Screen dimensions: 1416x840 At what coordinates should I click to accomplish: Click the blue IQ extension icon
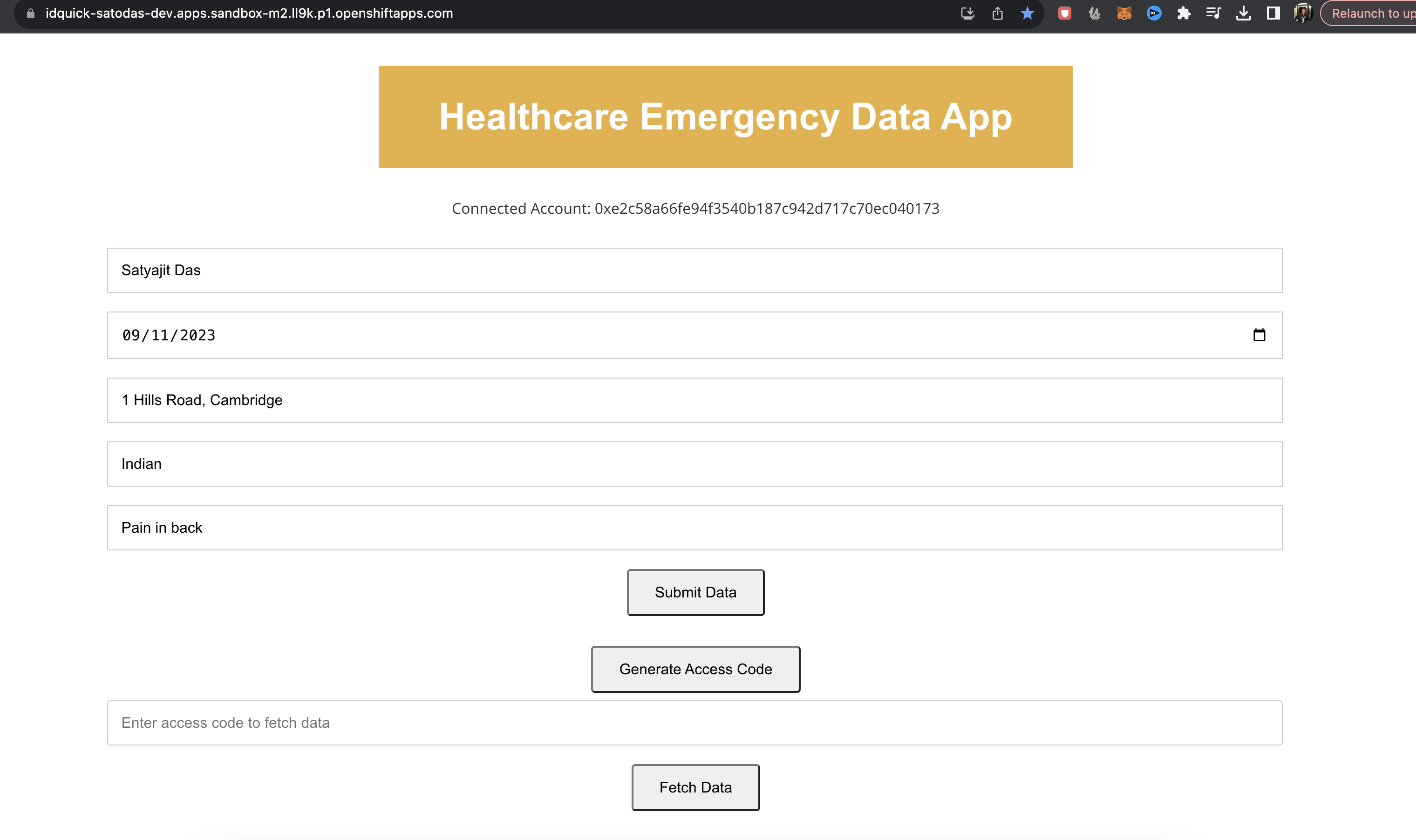(x=1153, y=13)
